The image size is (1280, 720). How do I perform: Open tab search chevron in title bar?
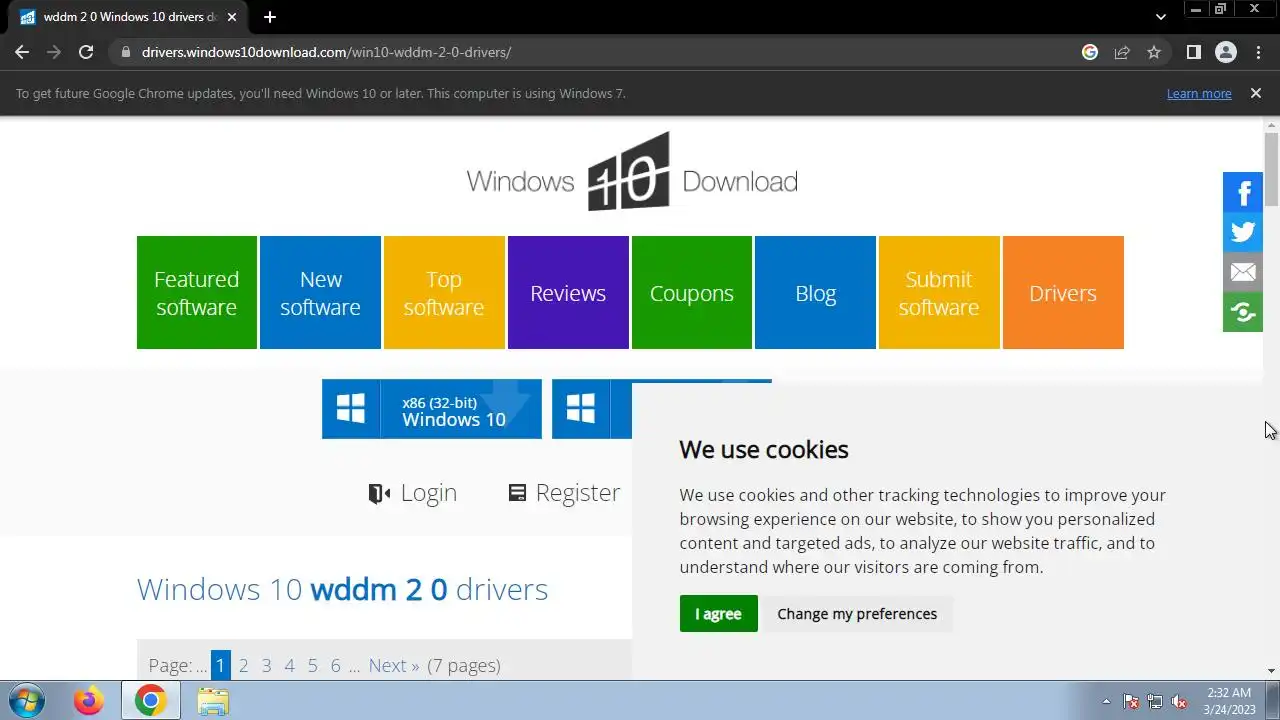coord(1160,17)
